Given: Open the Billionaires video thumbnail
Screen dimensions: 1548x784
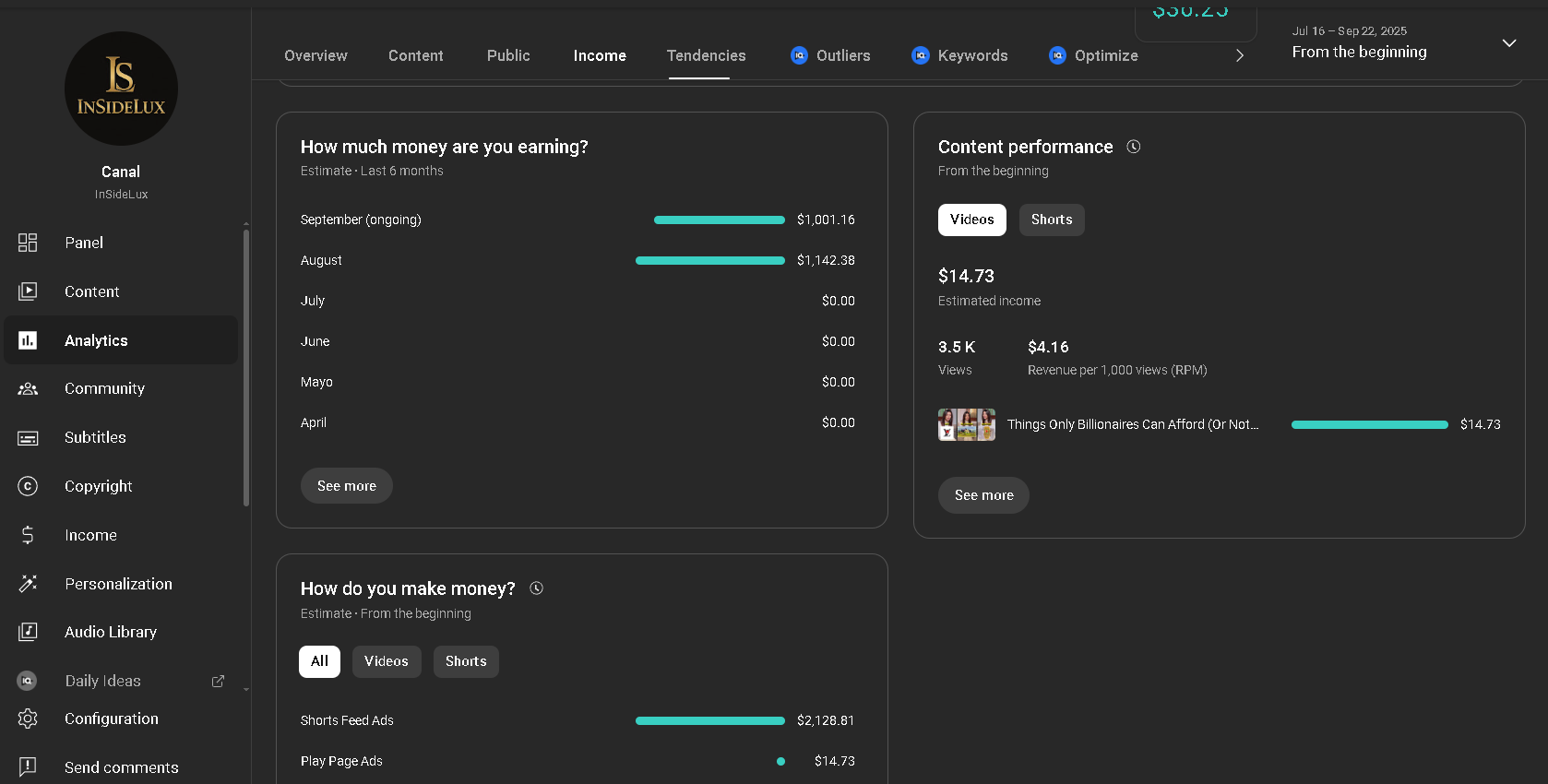Looking at the screenshot, I should click(x=966, y=424).
